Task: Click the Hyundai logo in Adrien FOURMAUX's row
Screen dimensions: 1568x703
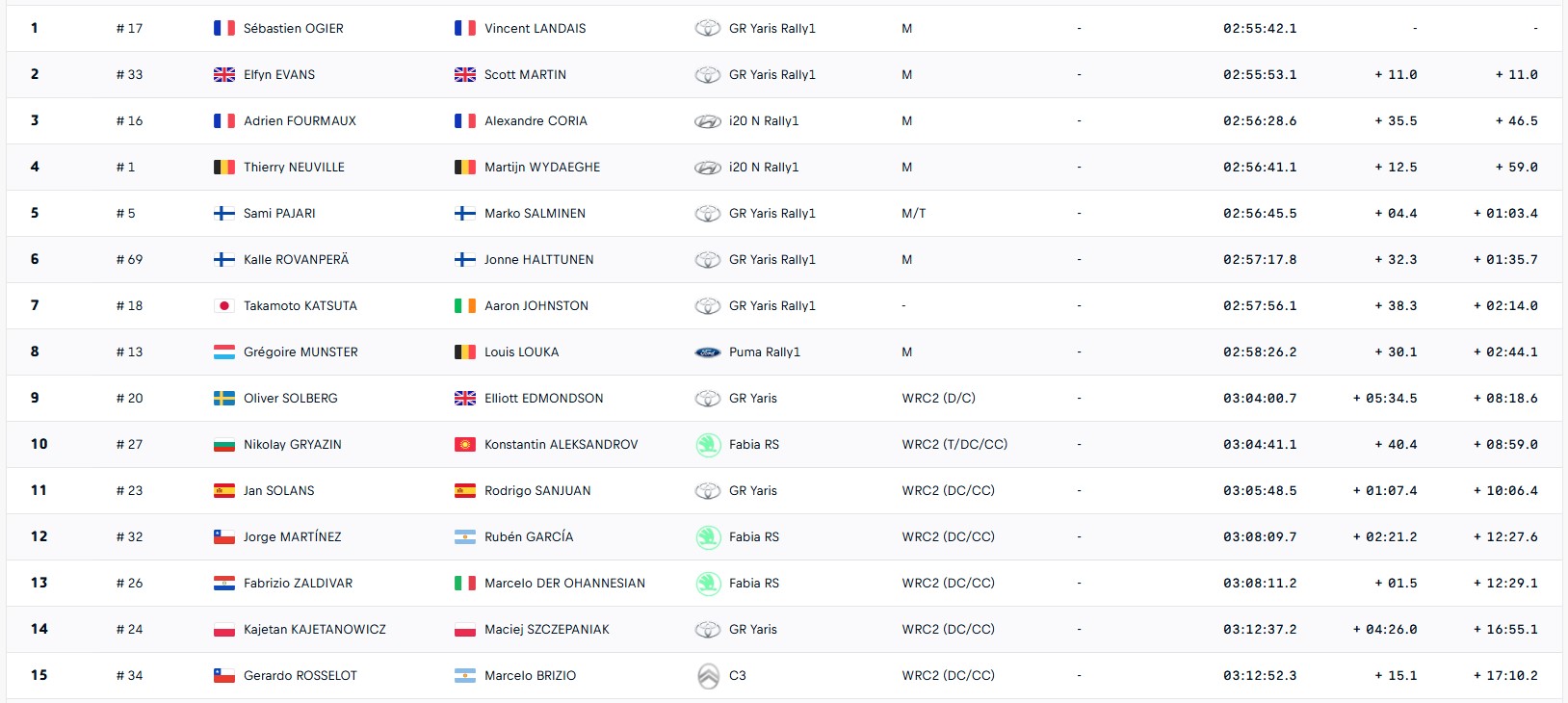Action: coord(708,121)
